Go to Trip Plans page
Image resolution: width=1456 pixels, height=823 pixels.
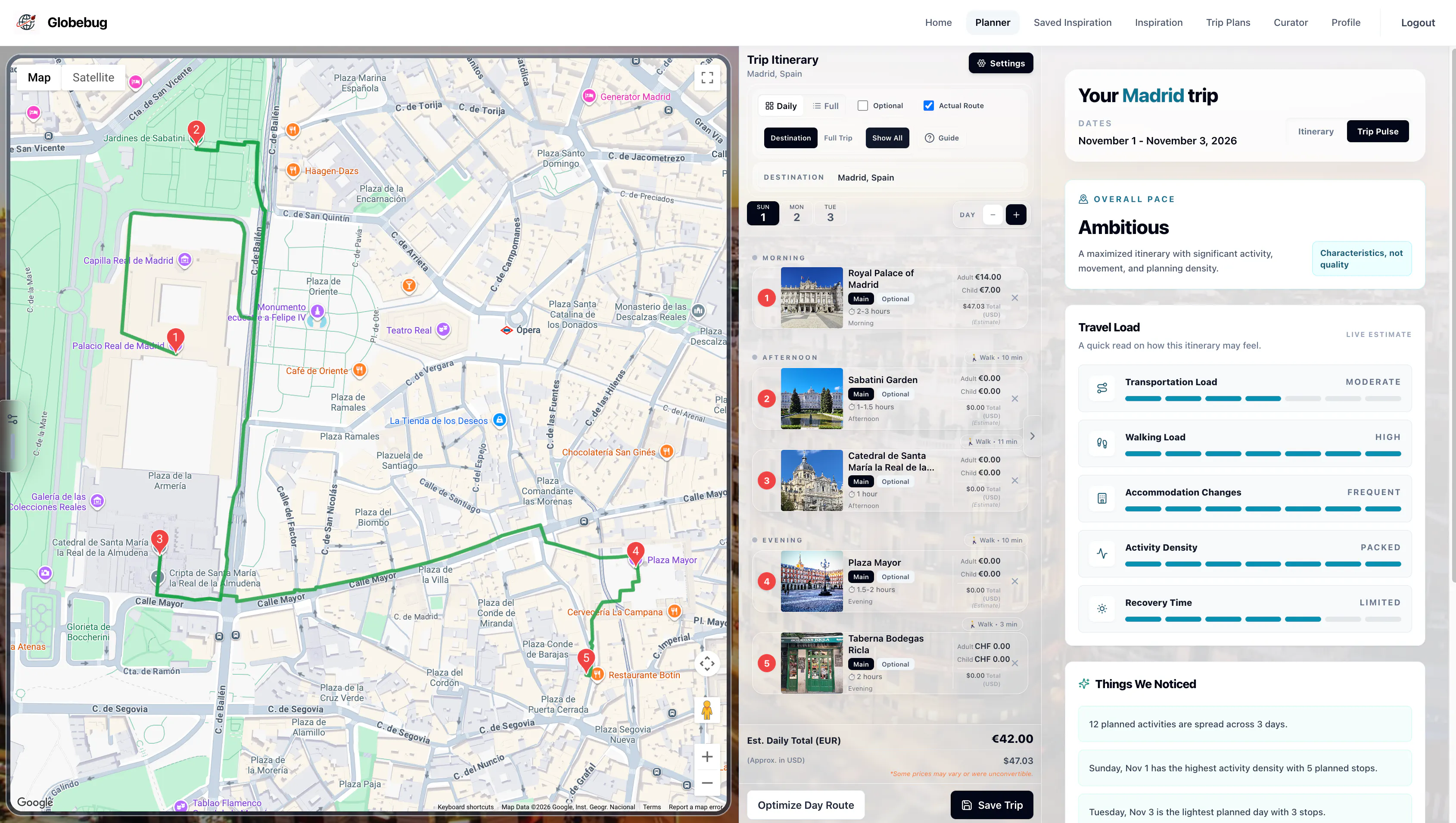(x=1228, y=22)
